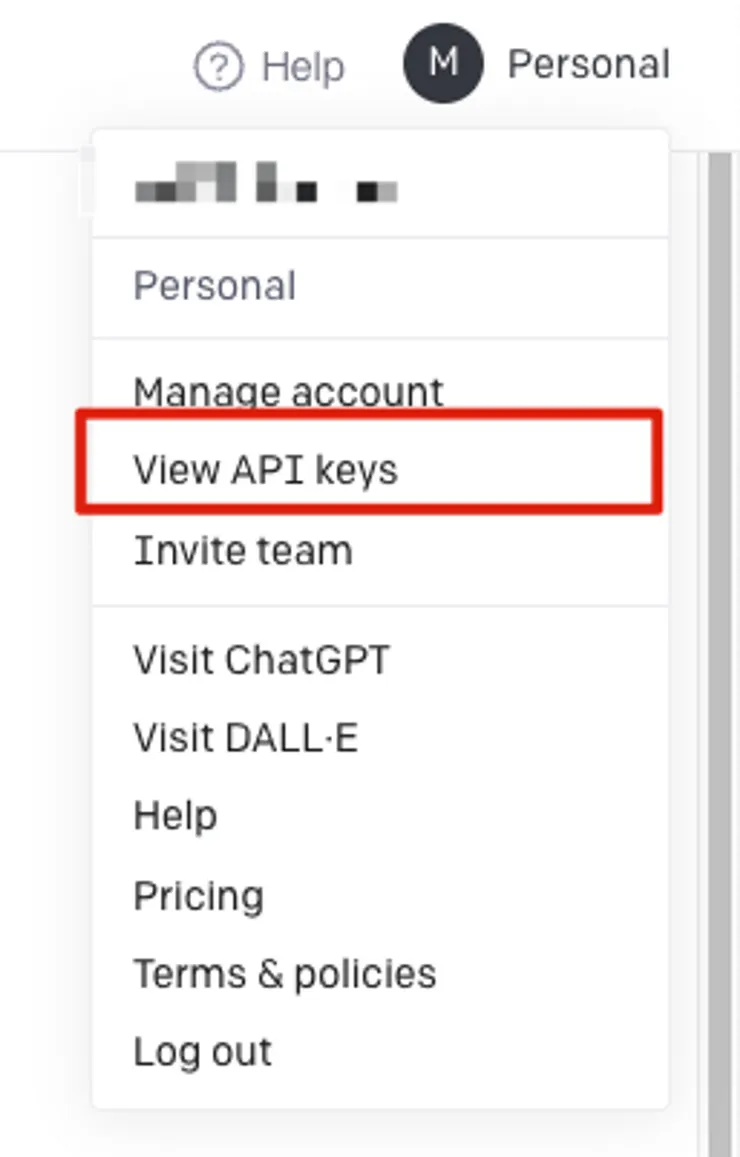Click the round M avatar icon
The width and height of the screenshot is (740, 1157).
pos(443,65)
